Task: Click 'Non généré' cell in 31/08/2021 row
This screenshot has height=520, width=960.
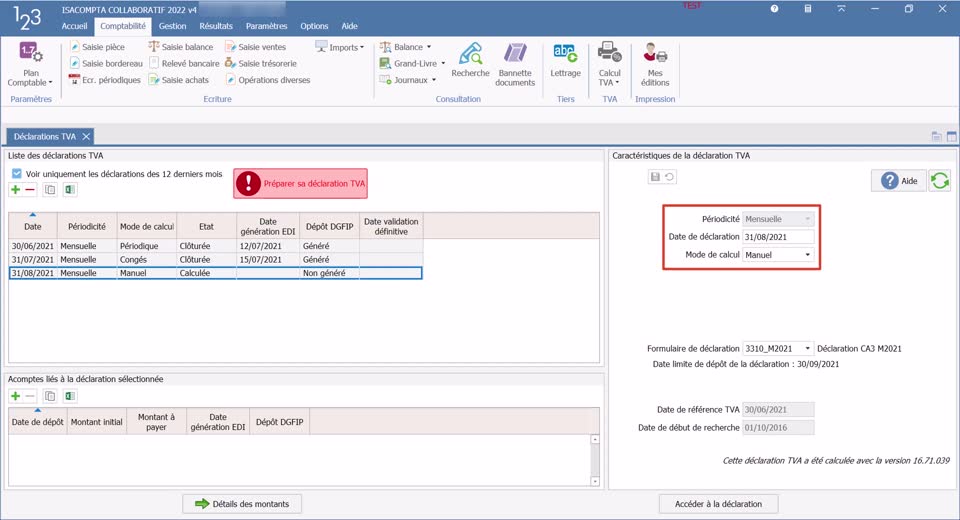Action: coord(329,273)
